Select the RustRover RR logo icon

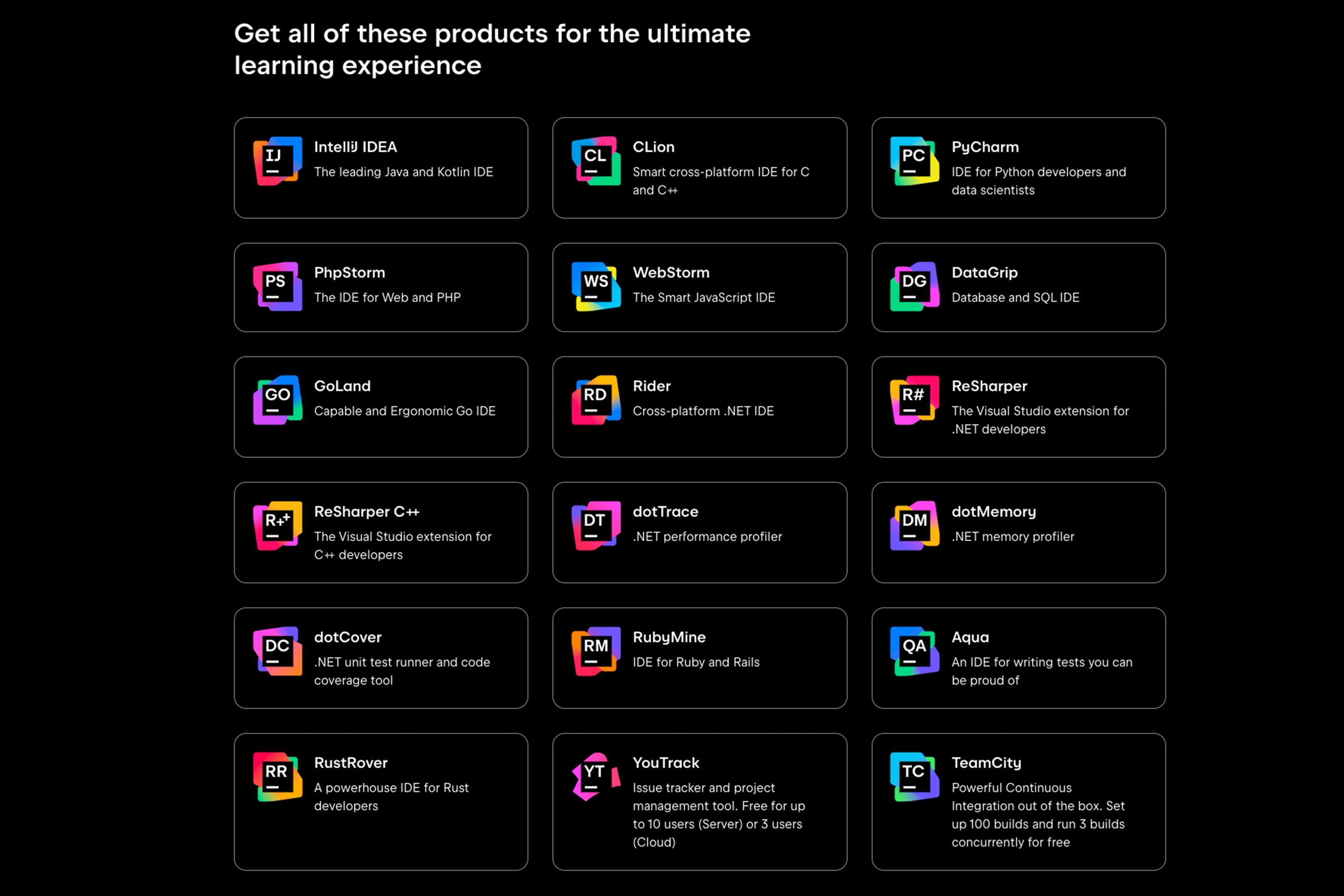point(278,777)
